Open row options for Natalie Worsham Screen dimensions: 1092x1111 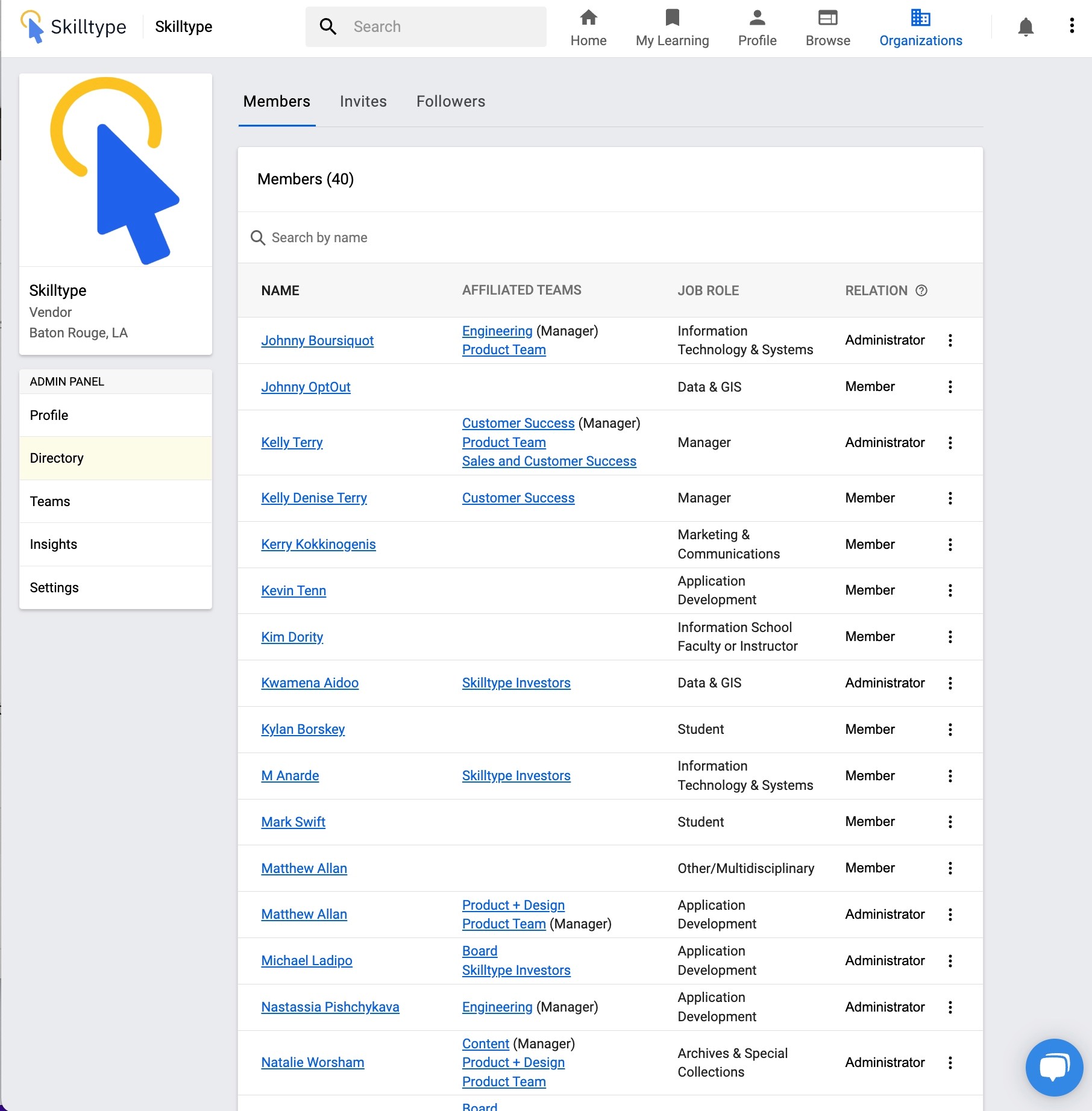pyautogui.click(x=950, y=1063)
